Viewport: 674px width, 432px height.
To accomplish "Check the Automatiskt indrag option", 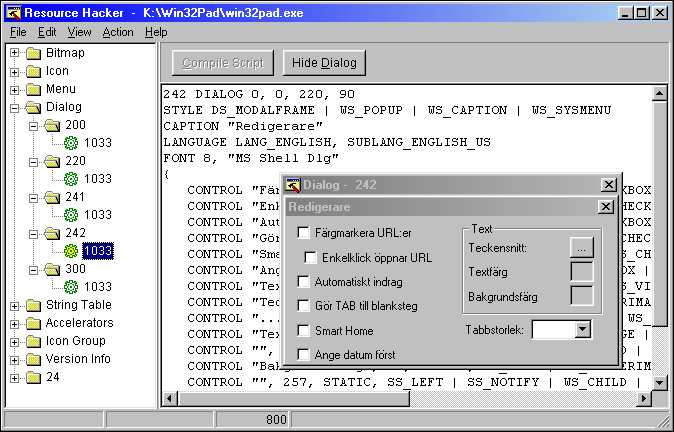I will pos(303,282).
